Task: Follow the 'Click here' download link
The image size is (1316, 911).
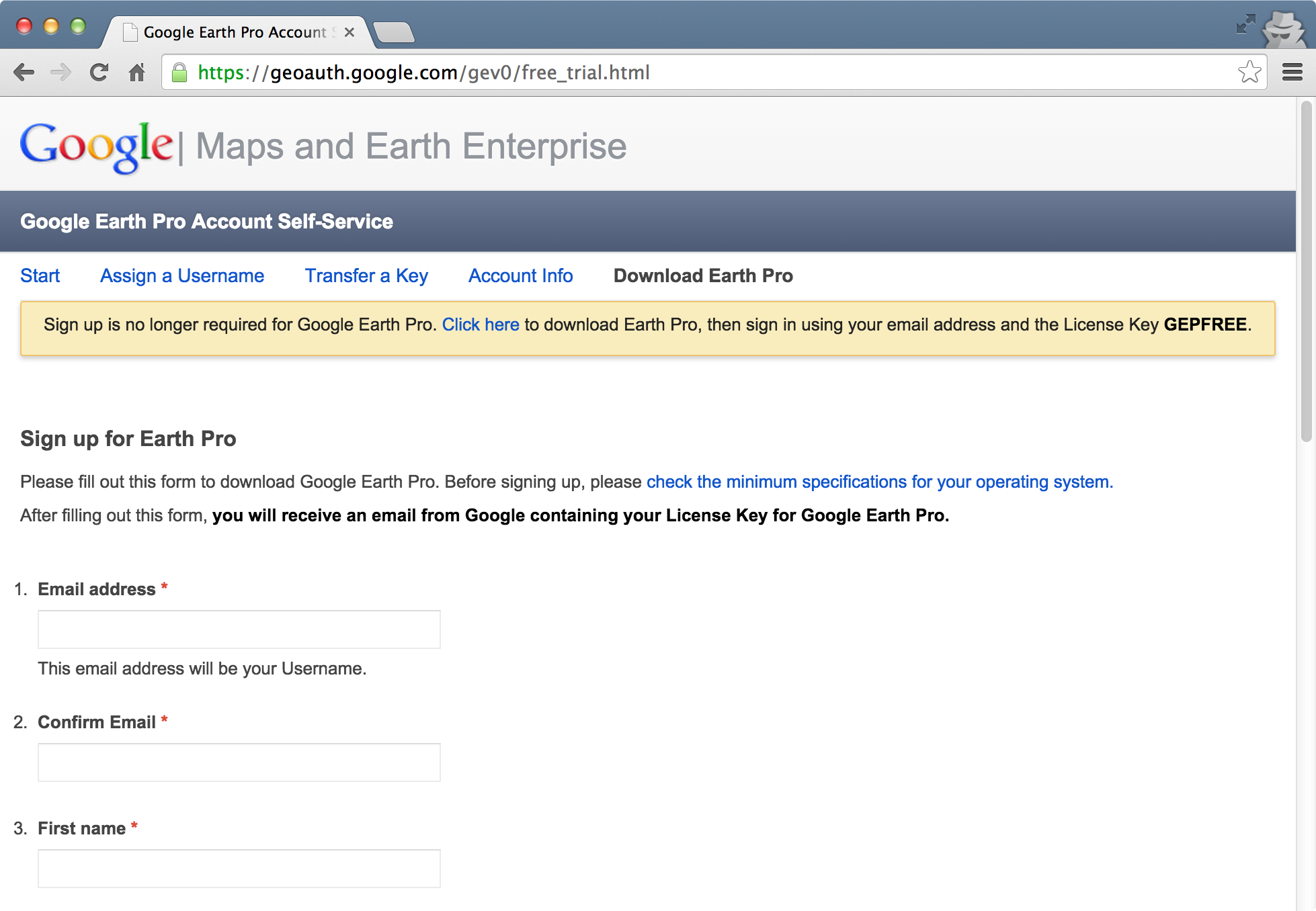Action: click(481, 324)
